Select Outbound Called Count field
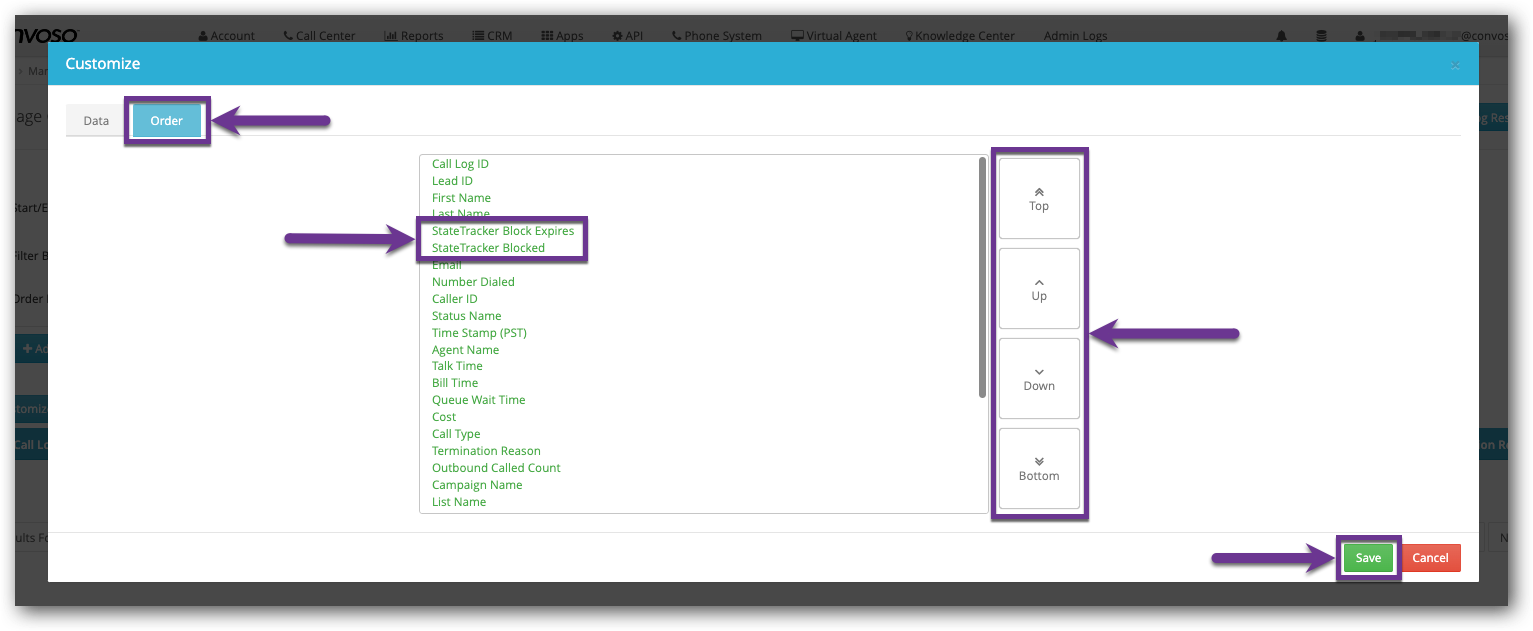The width and height of the screenshot is (1533, 631). tap(496, 468)
